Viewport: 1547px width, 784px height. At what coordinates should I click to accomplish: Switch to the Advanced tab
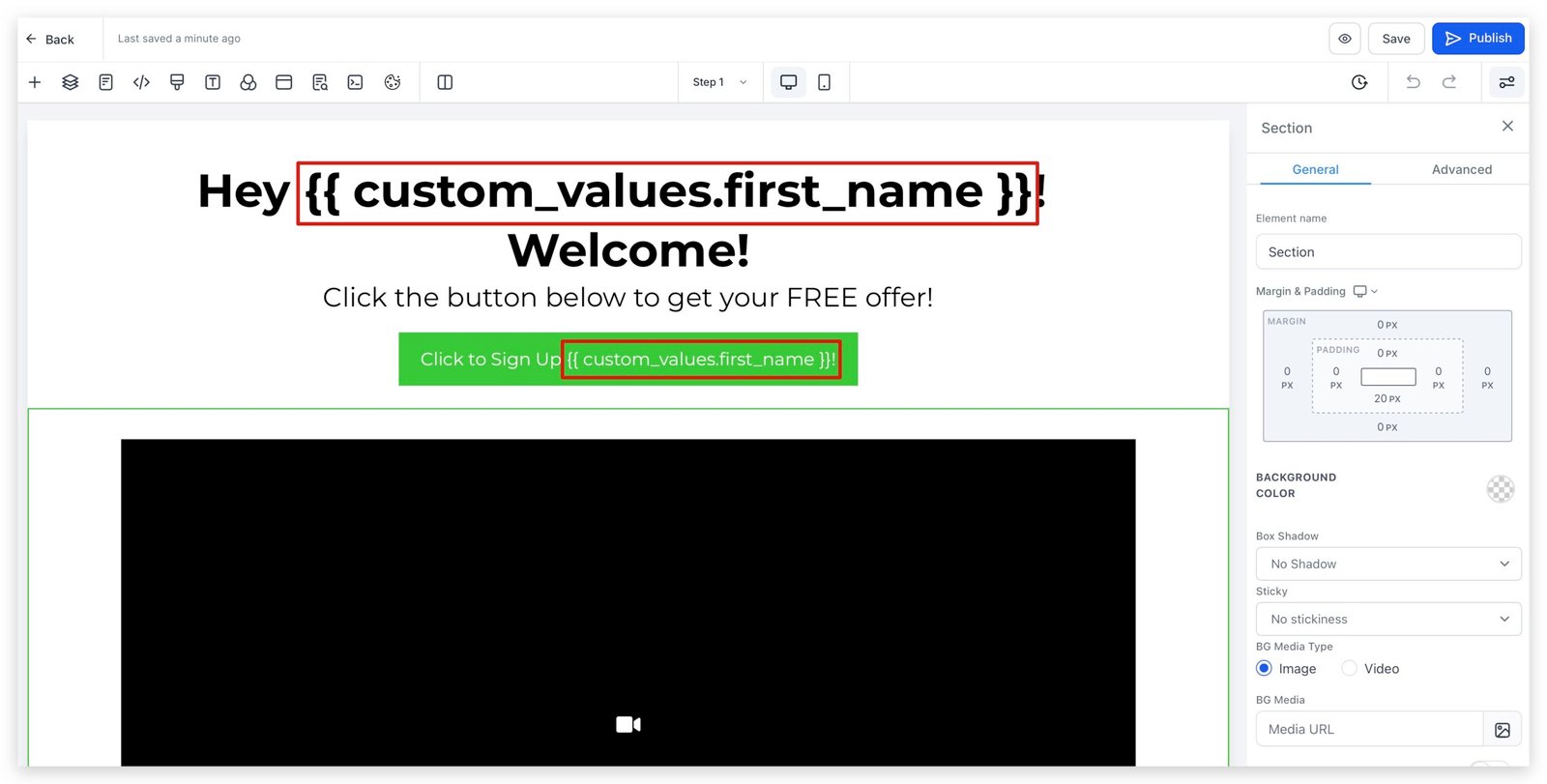pos(1461,169)
